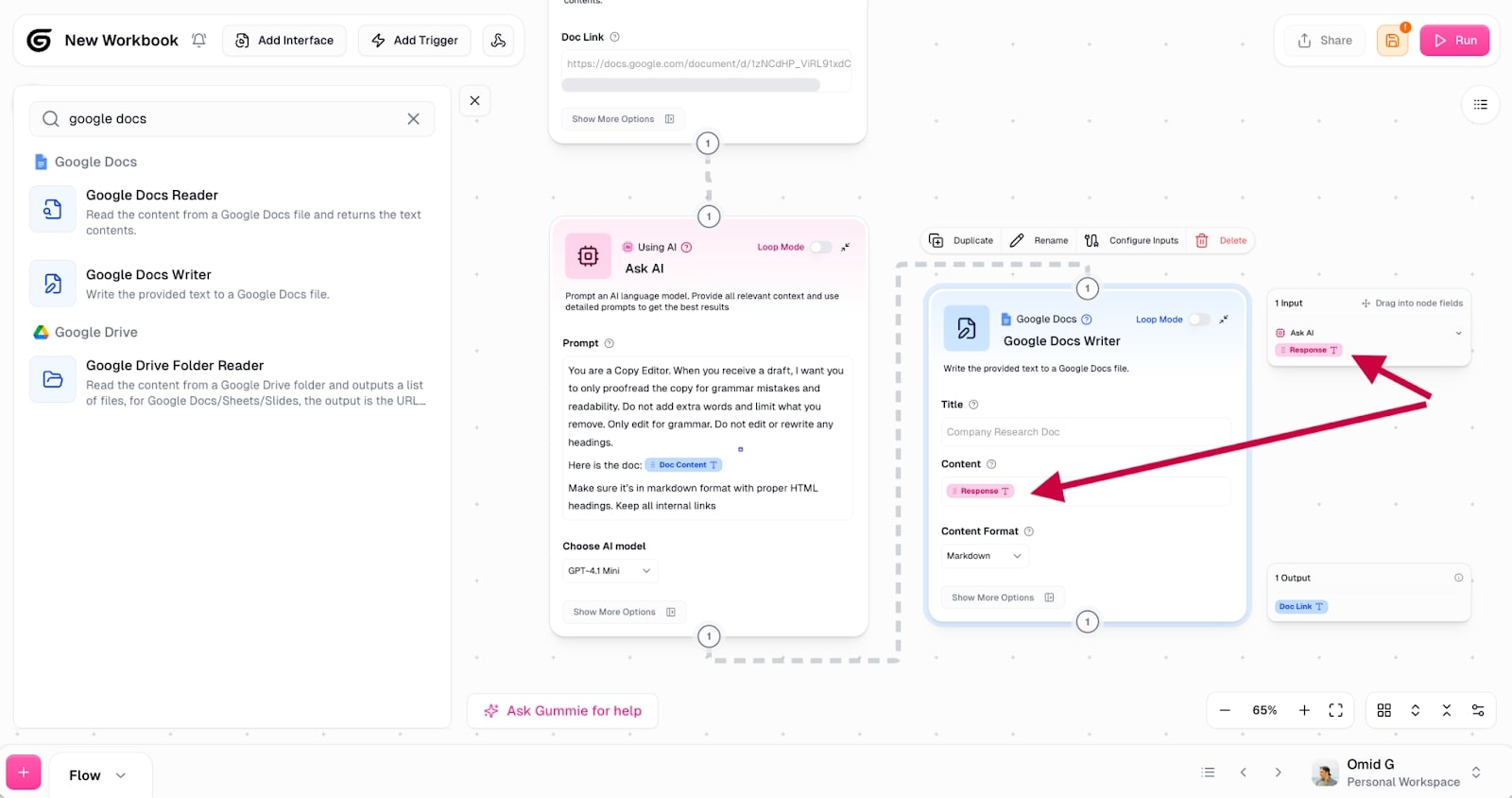Open Content Format Markdown dropdown
This screenshot has height=798, width=1512.
[984, 556]
